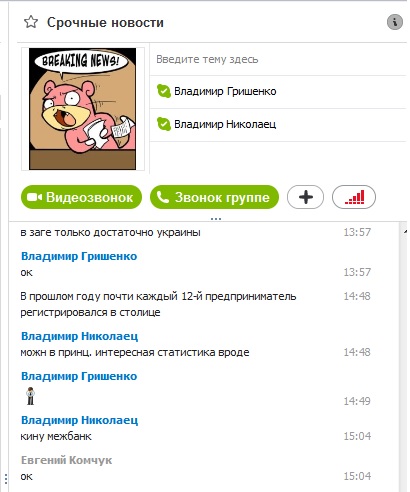Click the status icon beside Владимир Николаец
The height and width of the screenshot is (492, 410).
164,124
